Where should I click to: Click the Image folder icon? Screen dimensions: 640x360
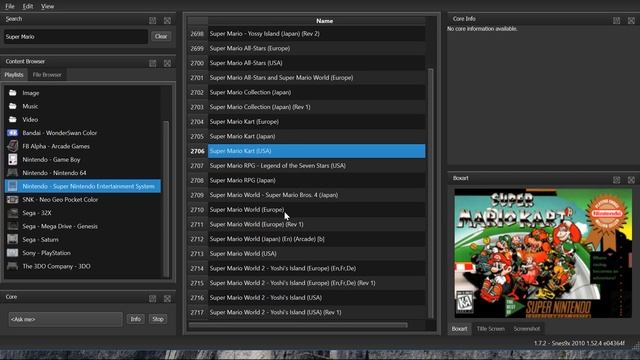[13, 93]
